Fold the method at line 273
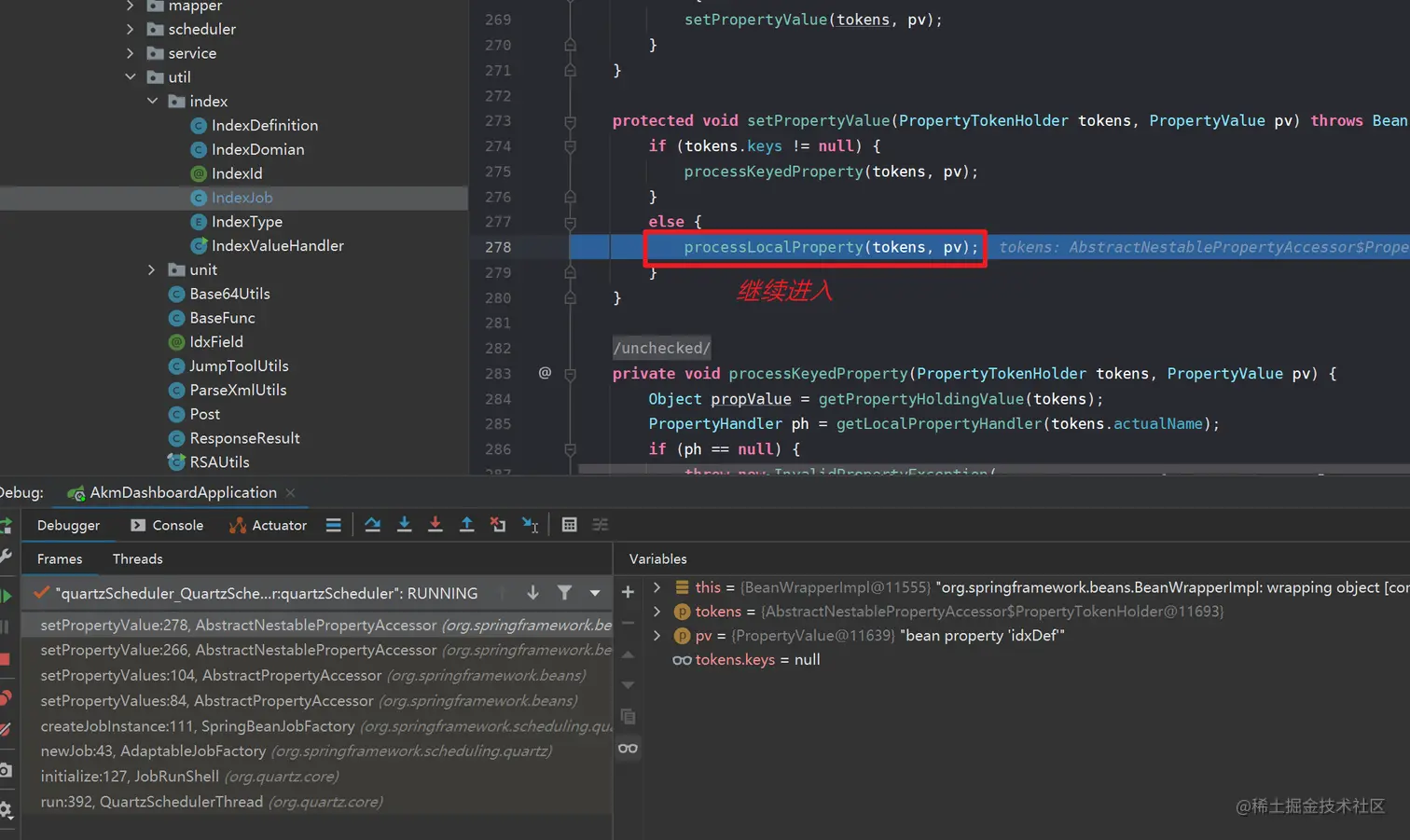 [570, 121]
